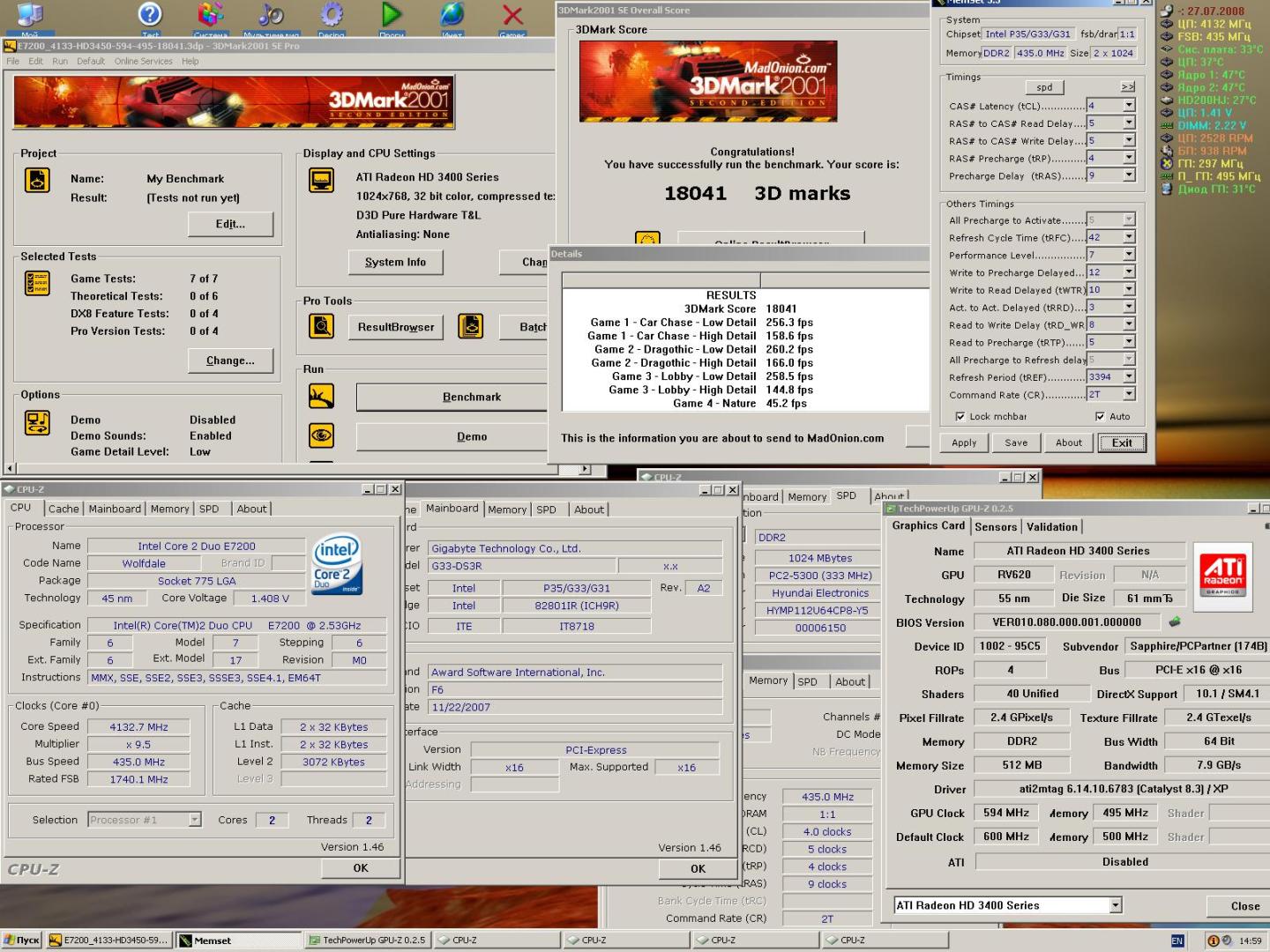The image size is (1270, 952).
Task: Click the monitor icon in Display and CPU Settings
Action: click(321, 180)
